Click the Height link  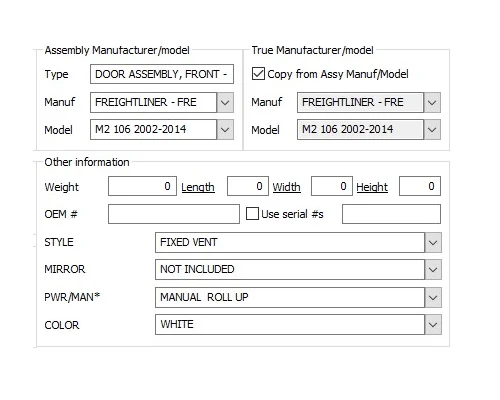click(x=372, y=187)
